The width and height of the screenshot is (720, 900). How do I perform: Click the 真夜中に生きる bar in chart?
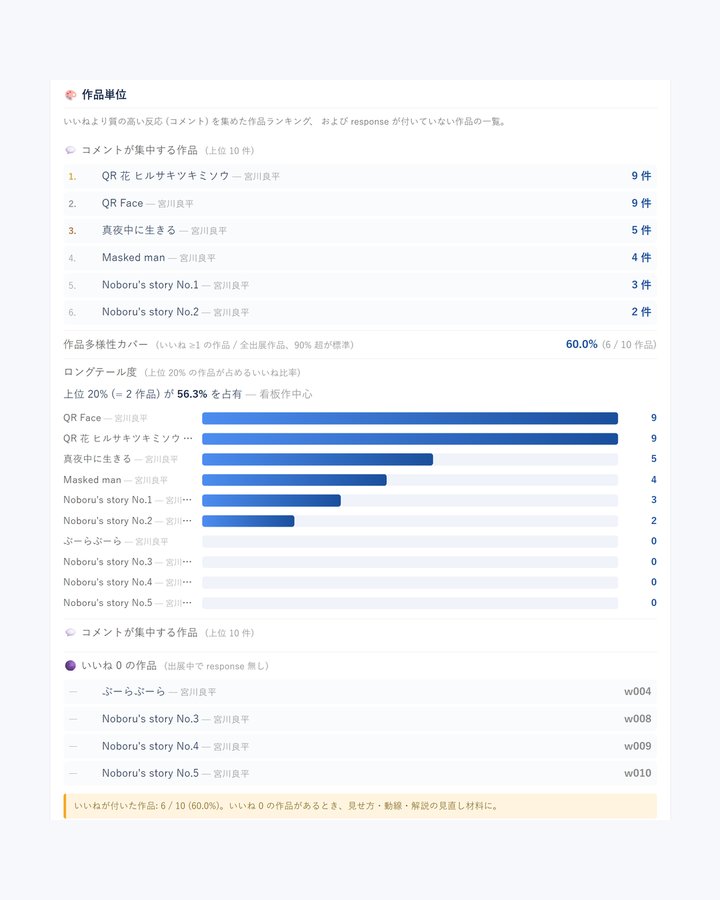coord(318,459)
